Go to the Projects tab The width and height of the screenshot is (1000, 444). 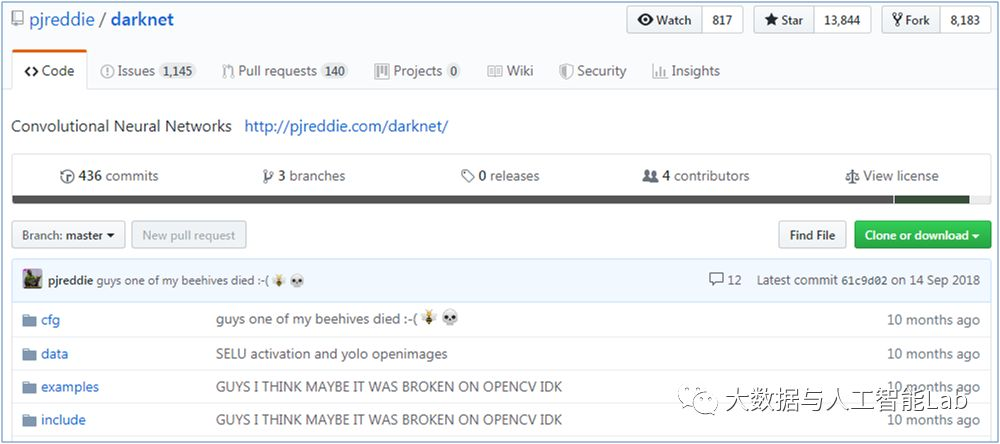tap(417, 71)
